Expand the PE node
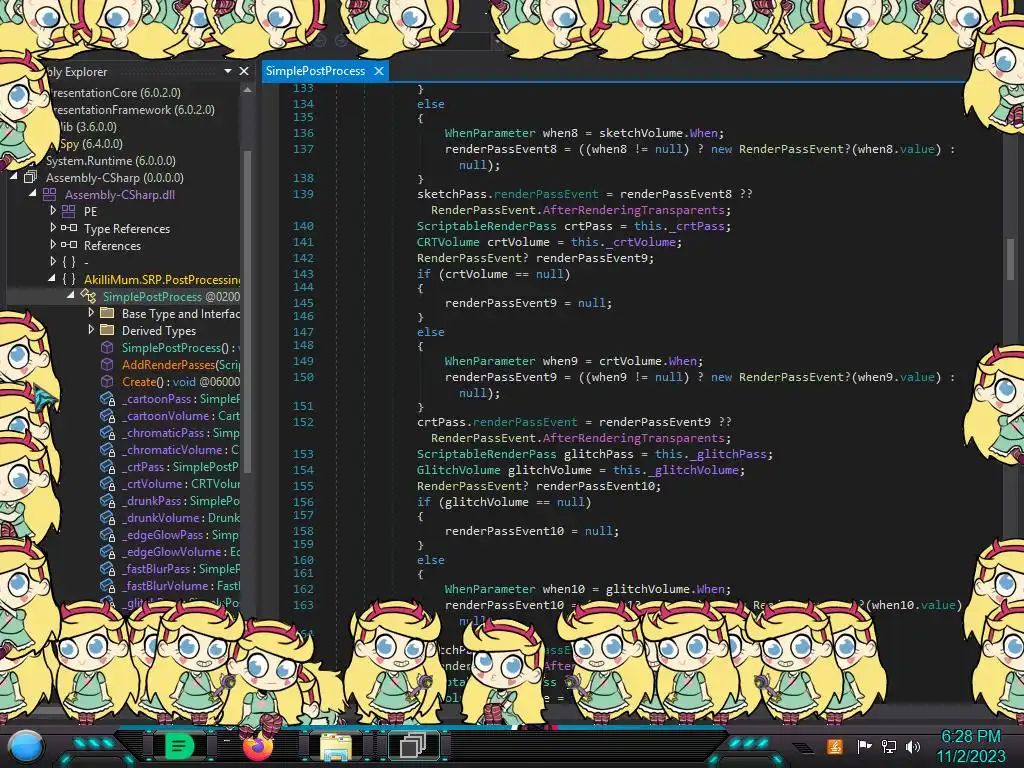Screen dimensions: 1024x768 click(53, 211)
